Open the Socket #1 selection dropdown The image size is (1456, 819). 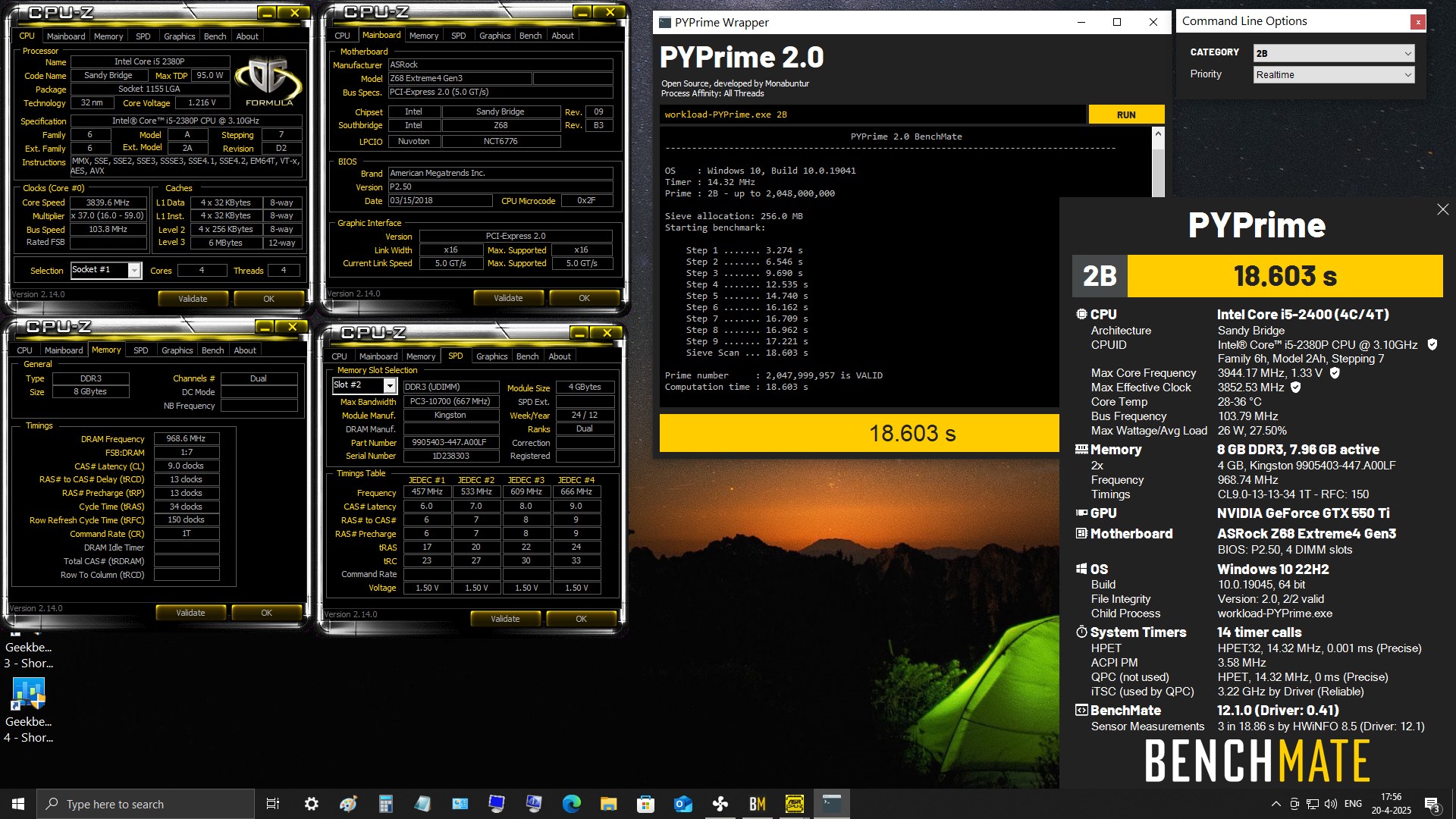(x=106, y=270)
